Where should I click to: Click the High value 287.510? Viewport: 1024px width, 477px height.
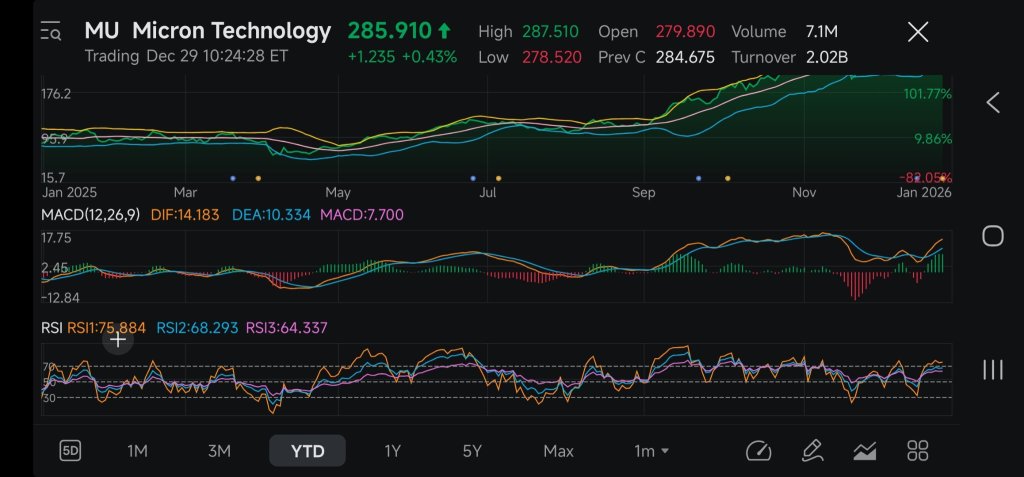[x=550, y=31]
